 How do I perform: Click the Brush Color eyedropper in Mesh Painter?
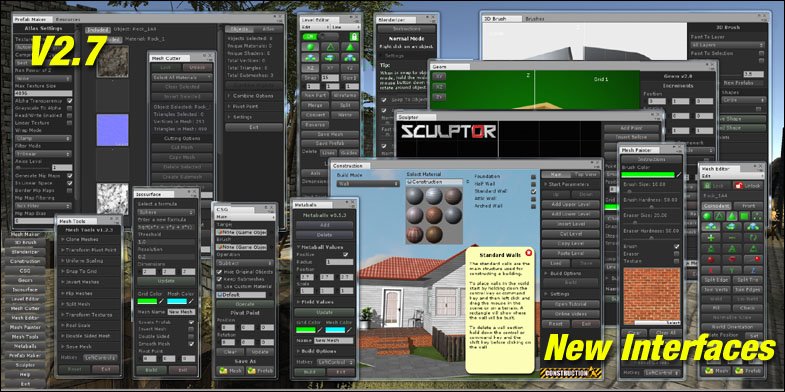678,175
